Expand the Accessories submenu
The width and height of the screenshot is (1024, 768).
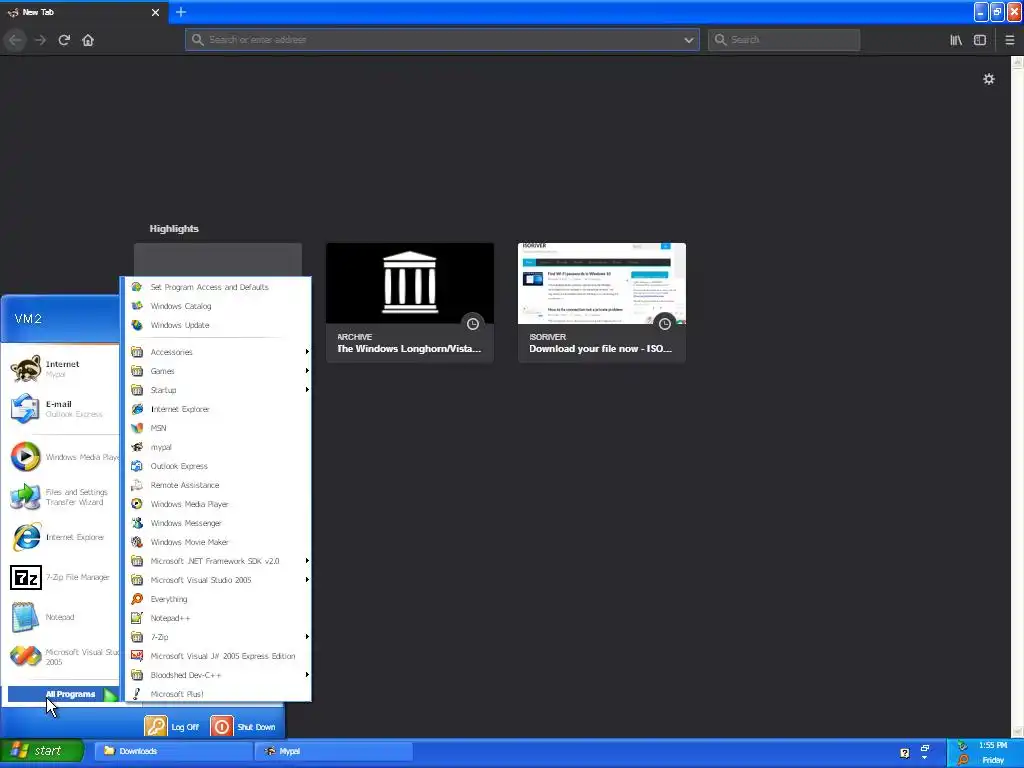(218, 352)
